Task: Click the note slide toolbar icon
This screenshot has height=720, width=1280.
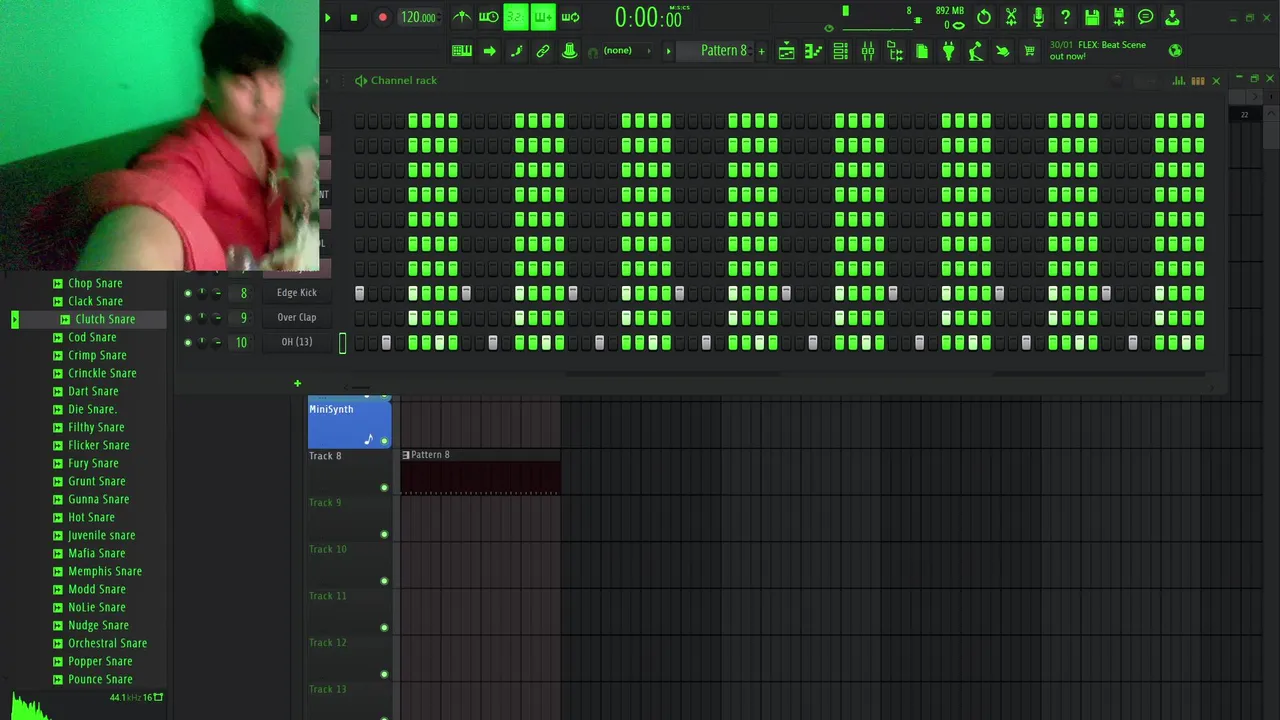Action: tap(516, 51)
